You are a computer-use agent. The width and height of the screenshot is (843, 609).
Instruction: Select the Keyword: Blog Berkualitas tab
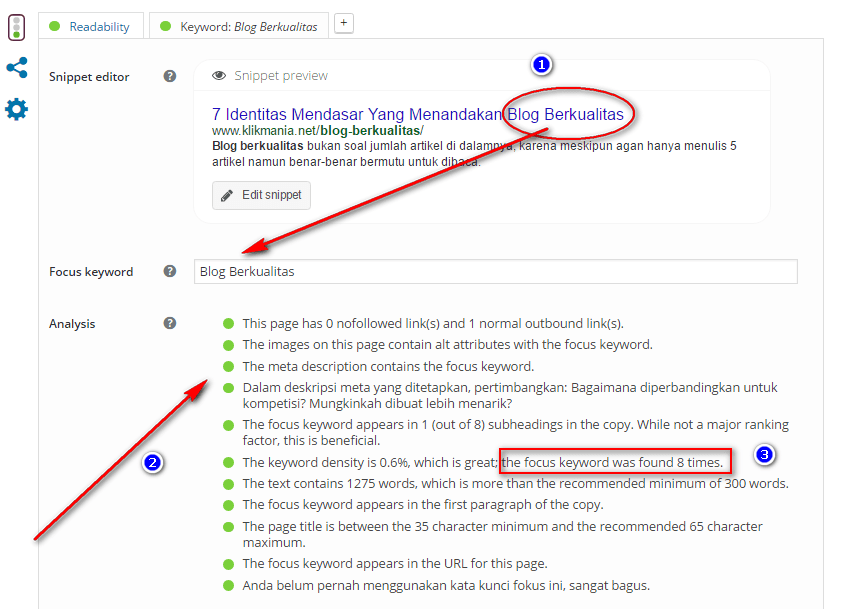(x=238, y=27)
